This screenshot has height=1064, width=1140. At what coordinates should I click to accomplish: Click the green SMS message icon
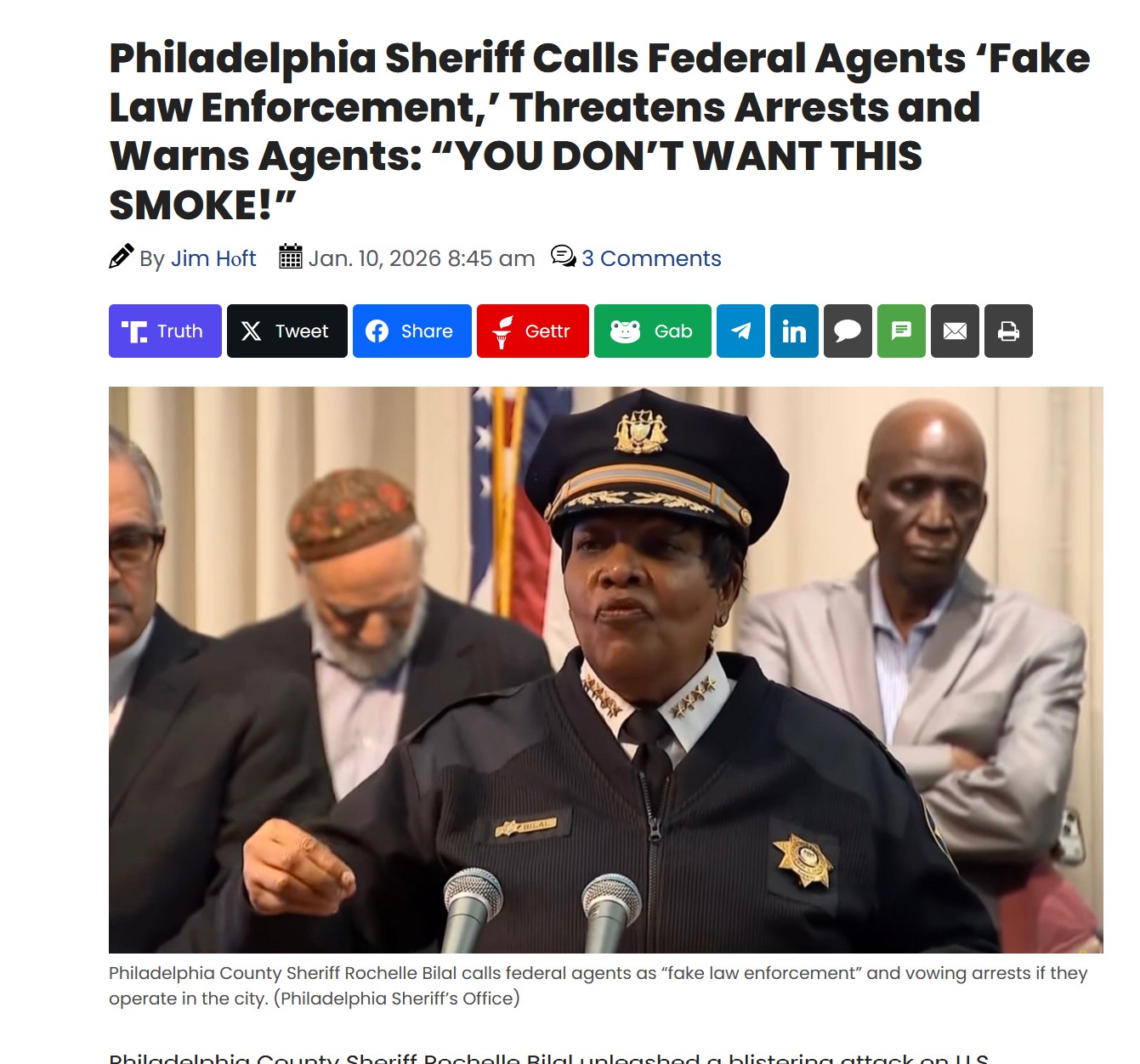(902, 331)
